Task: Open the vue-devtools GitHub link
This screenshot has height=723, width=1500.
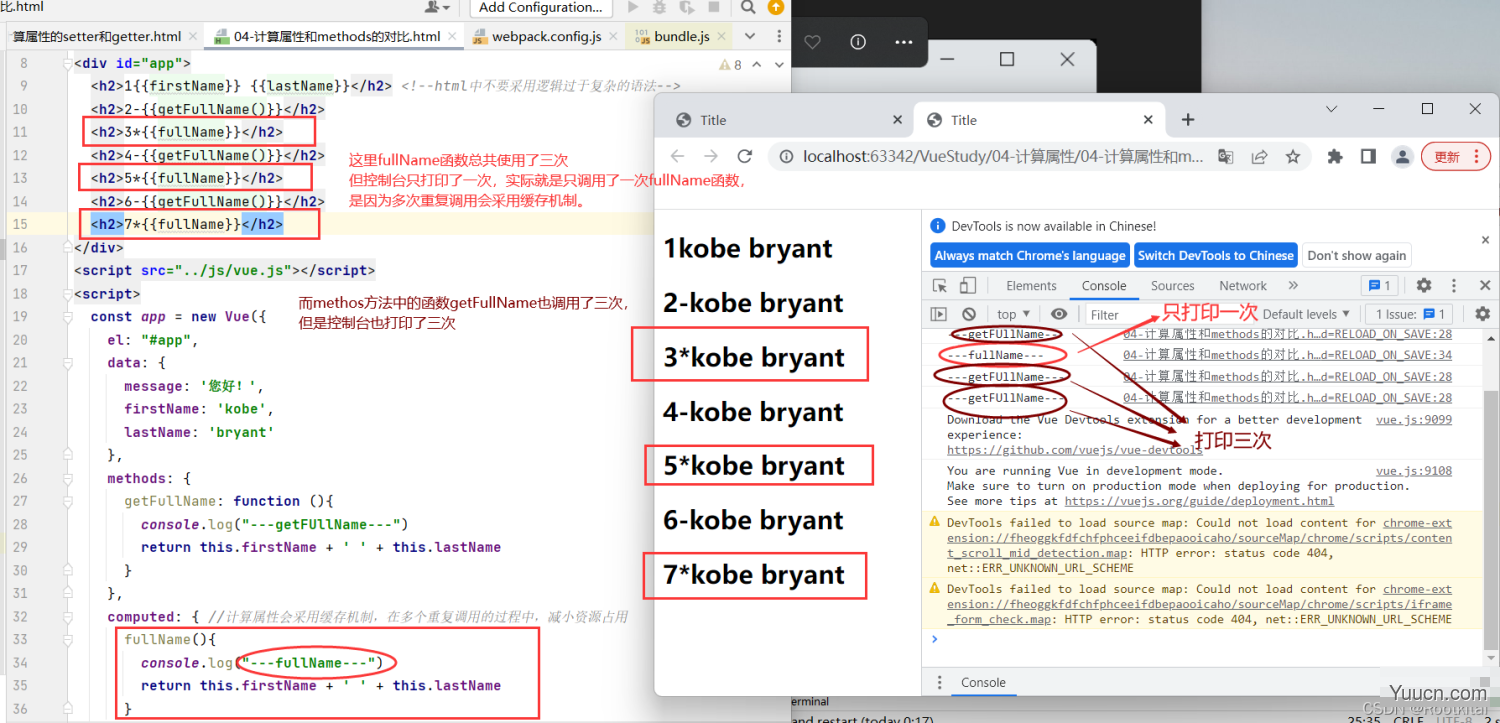Action: coord(1075,450)
